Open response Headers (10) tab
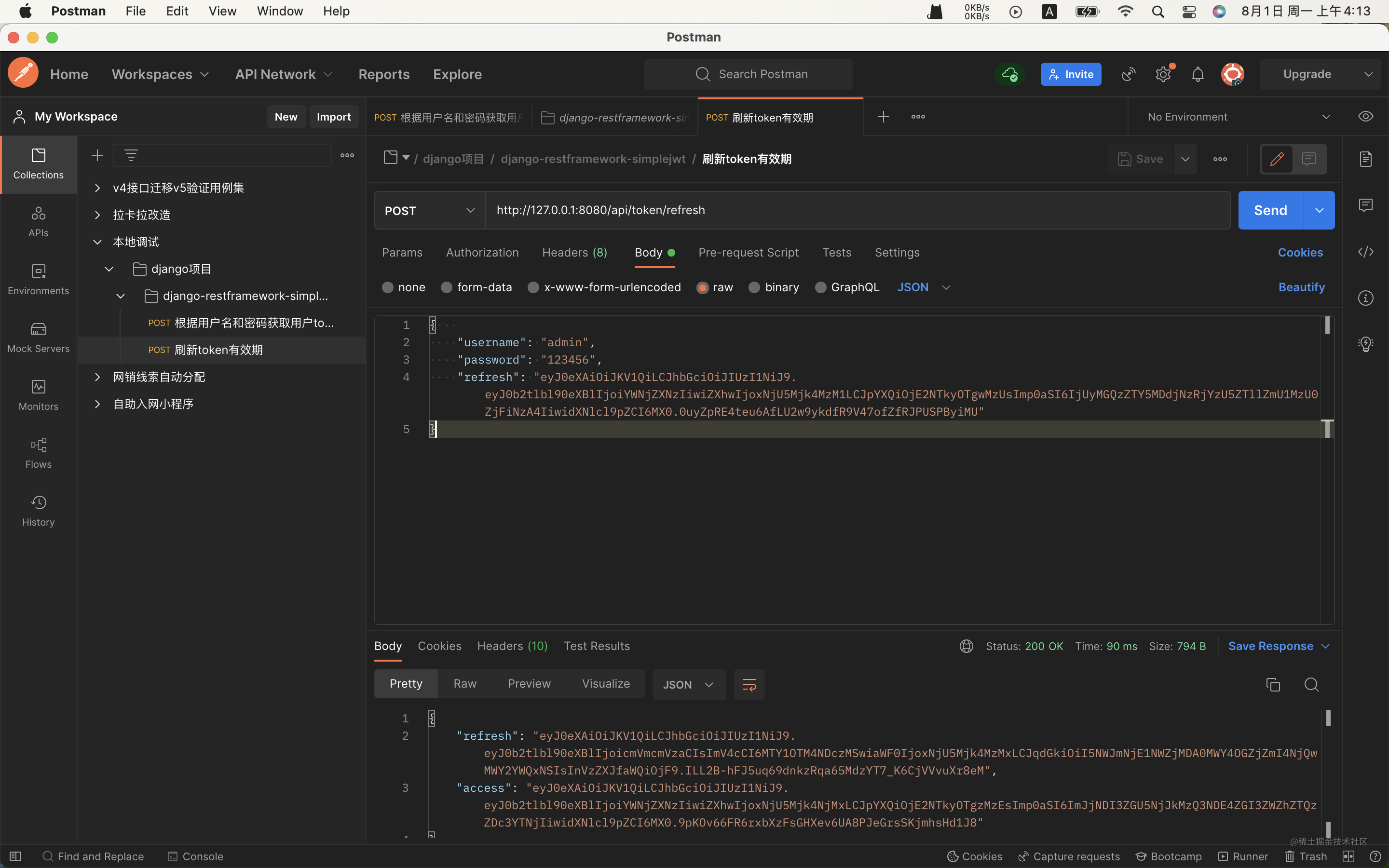The width and height of the screenshot is (1389, 868). (x=512, y=646)
